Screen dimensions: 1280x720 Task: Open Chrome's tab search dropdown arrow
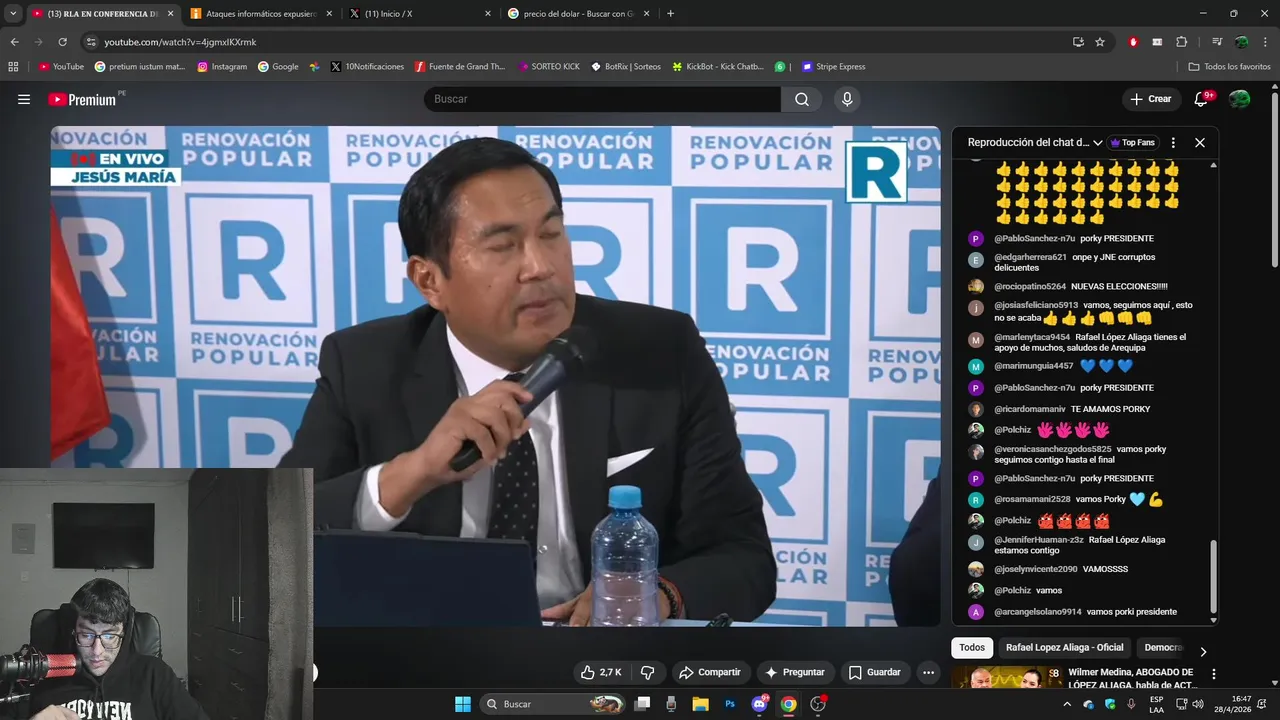(13, 13)
